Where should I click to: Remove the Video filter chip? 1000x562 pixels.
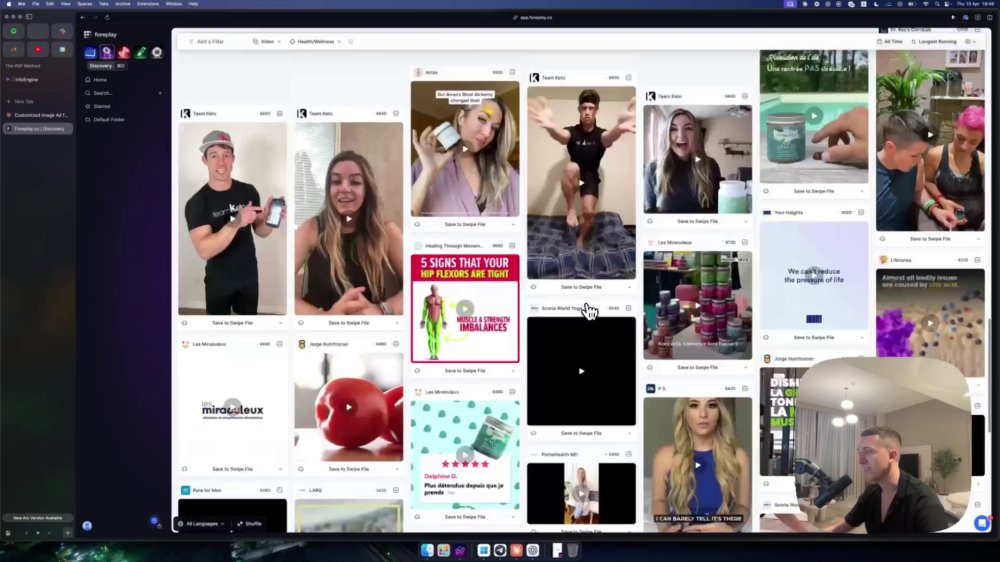[279, 41]
